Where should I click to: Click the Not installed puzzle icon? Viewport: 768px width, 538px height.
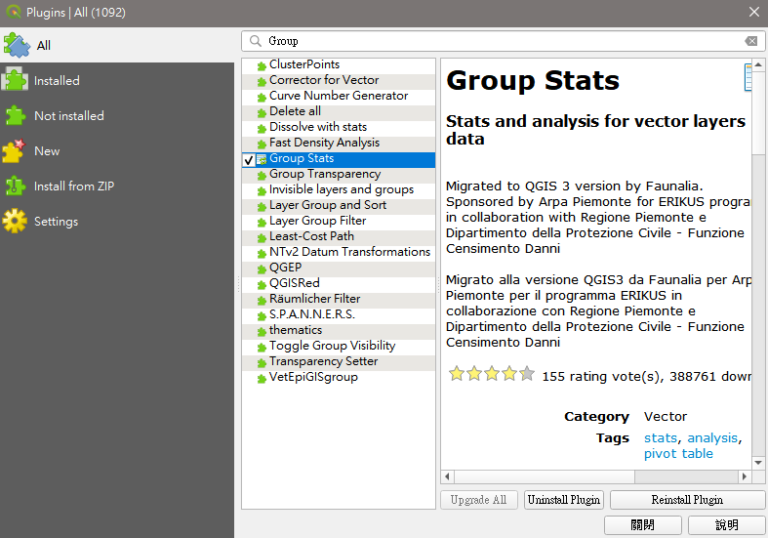click(15, 115)
